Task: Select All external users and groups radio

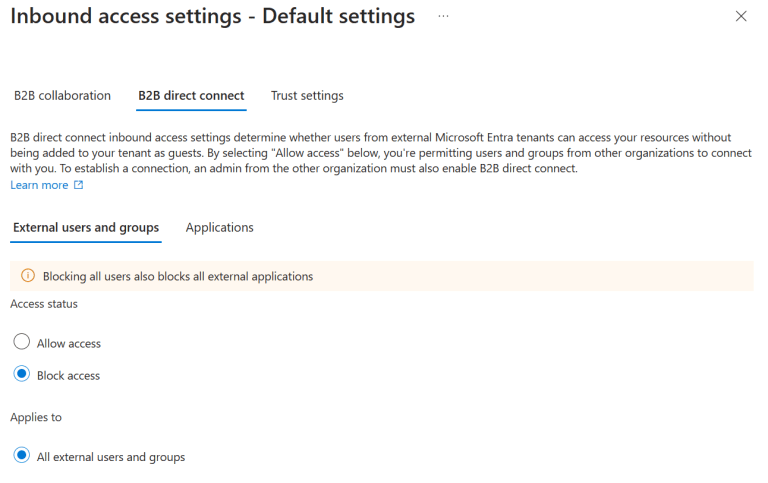Action: click(x=22, y=456)
